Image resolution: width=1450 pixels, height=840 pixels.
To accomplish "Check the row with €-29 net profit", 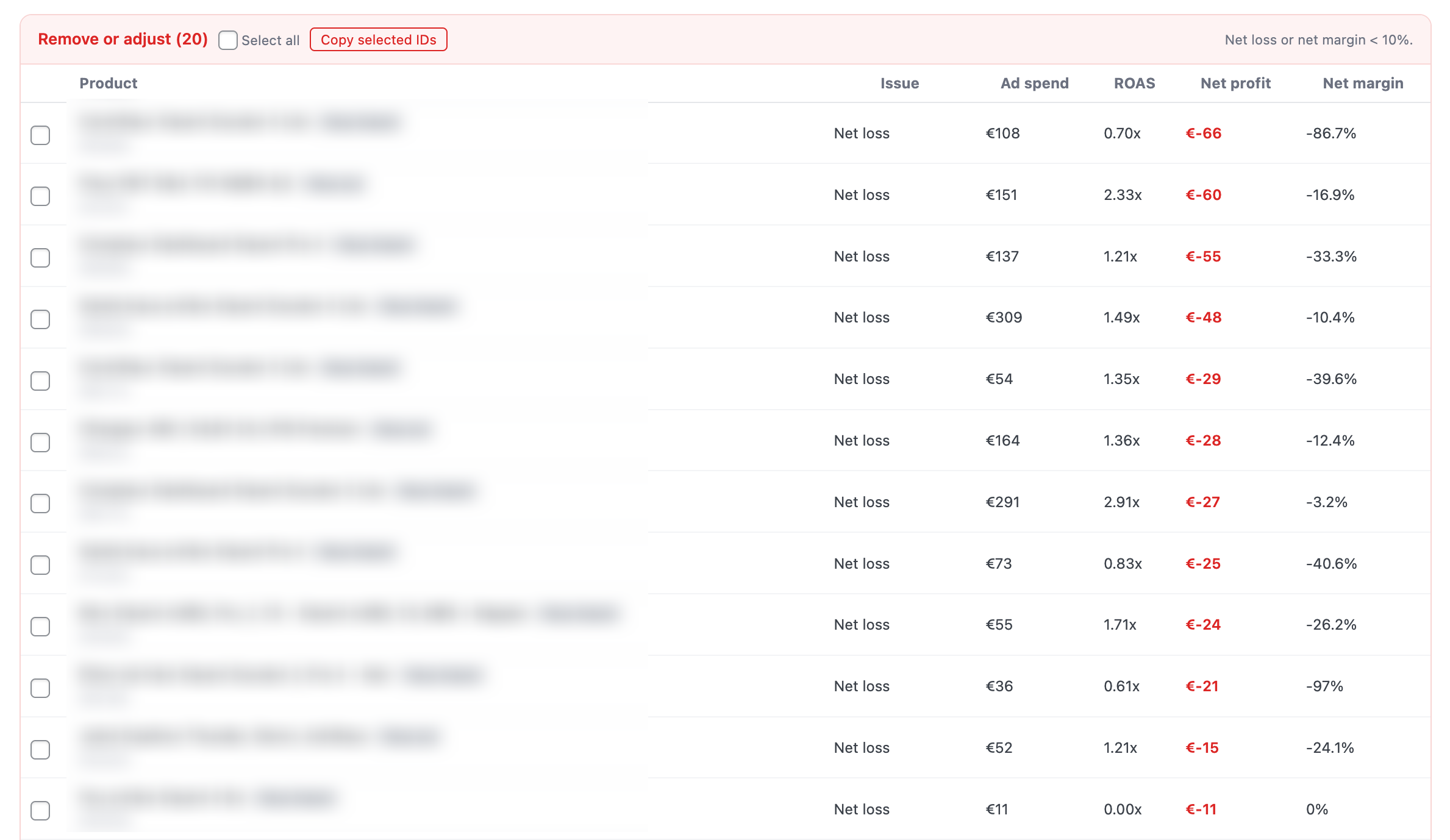I will pyautogui.click(x=40, y=380).
